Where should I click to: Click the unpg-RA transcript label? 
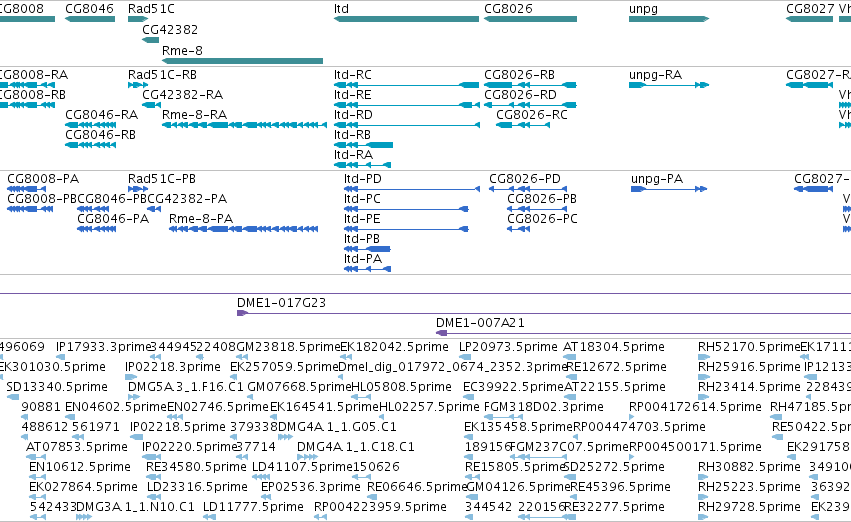[656, 75]
